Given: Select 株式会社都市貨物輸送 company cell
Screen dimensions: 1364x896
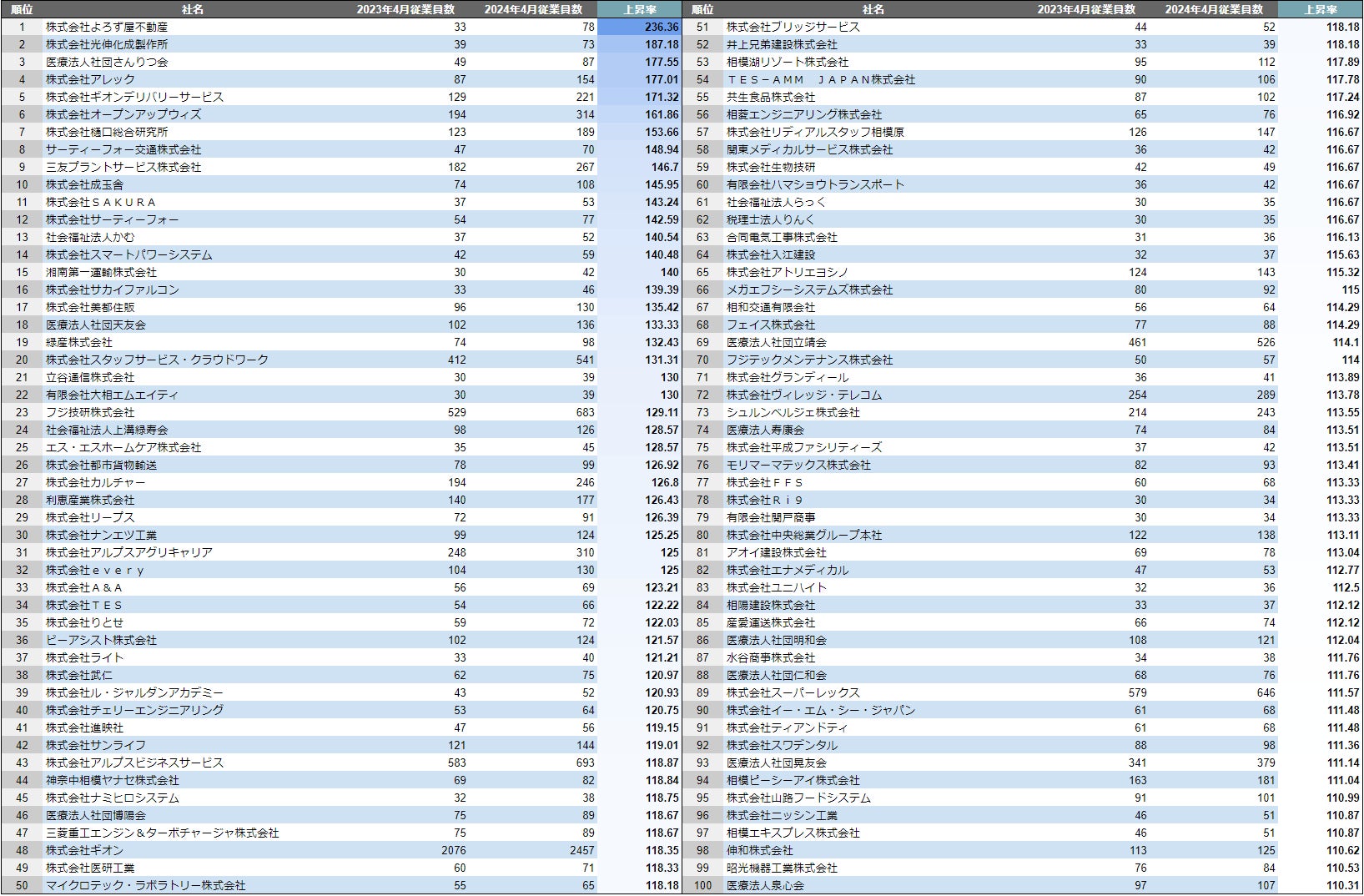Looking at the screenshot, I should click(101, 465).
